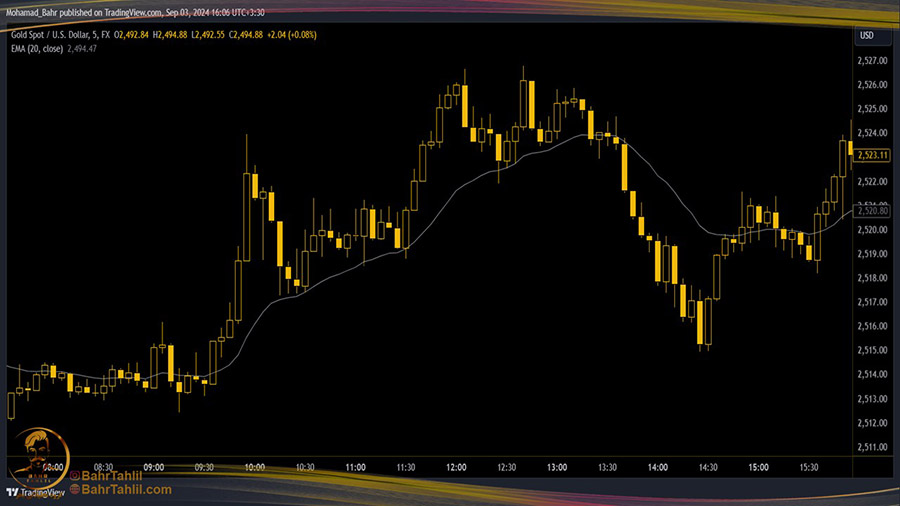
Task: Click the 2,527.00 price scale label
Action: [x=873, y=61]
